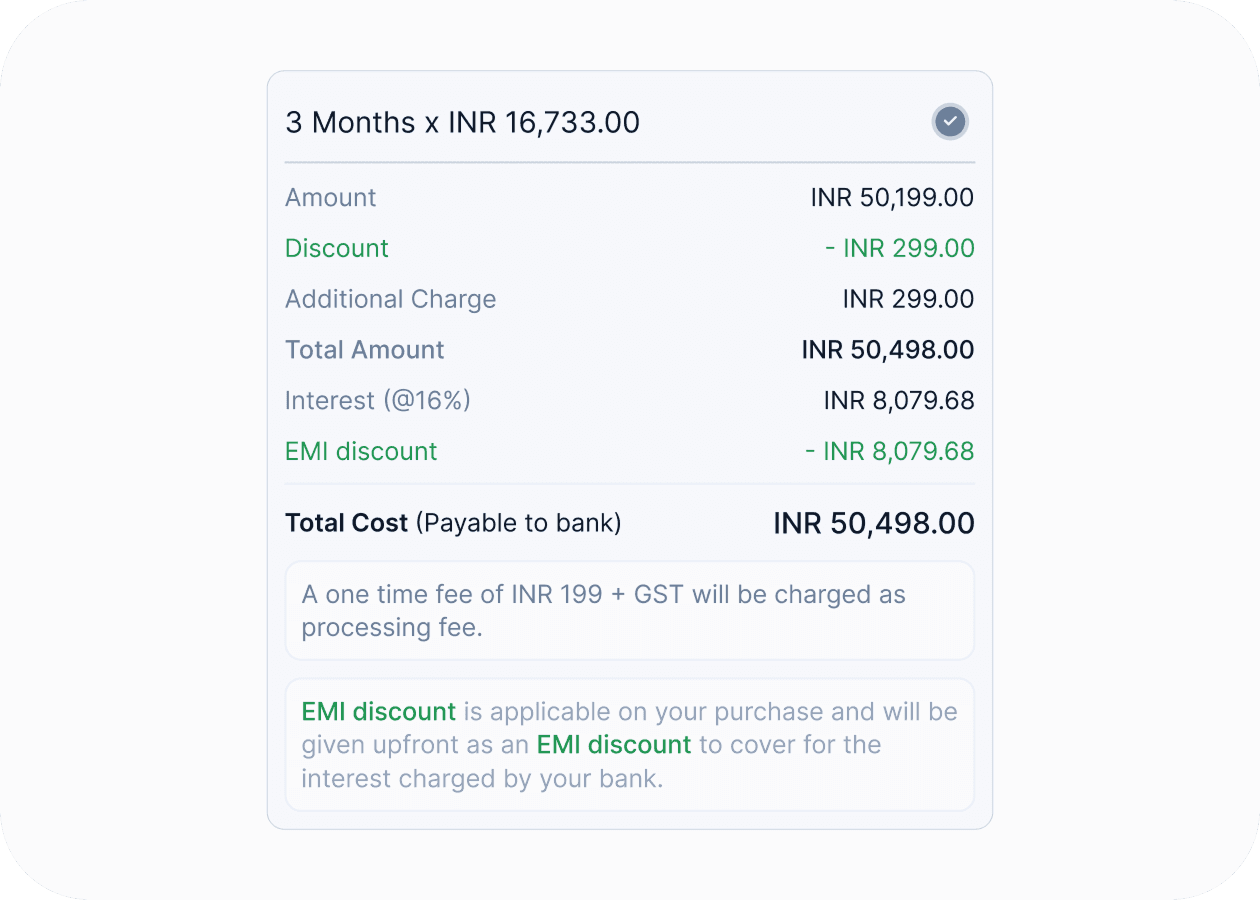Click the amount value INR 50,199.00
The height and width of the screenshot is (900, 1260).
point(892,197)
